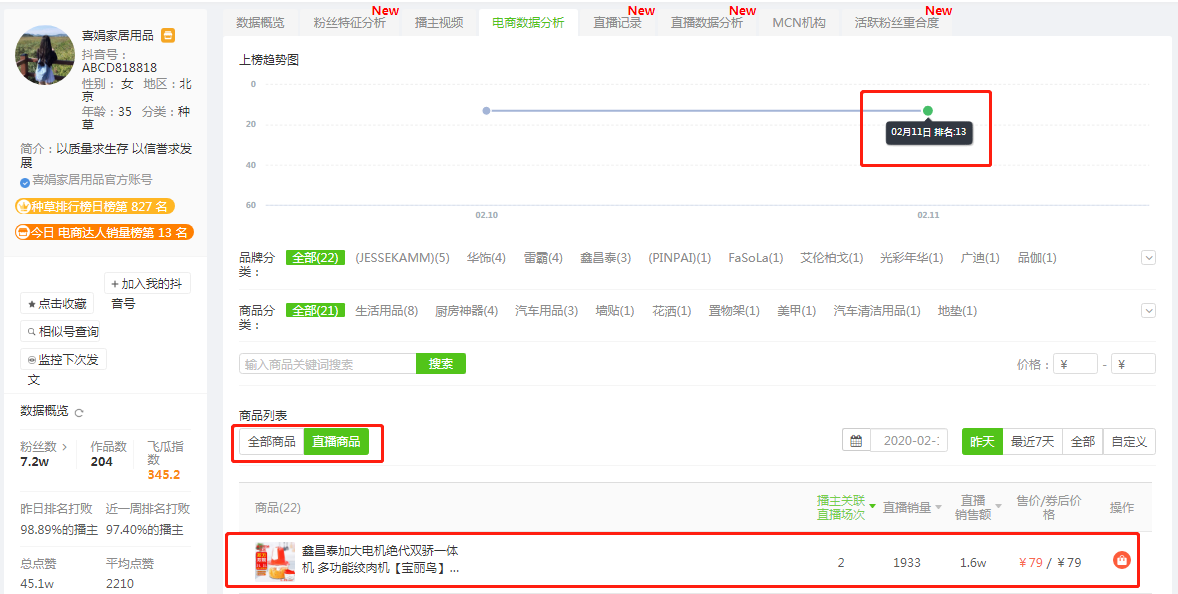
Task: Filter by category 厨房神器(4)
Action: 467,310
